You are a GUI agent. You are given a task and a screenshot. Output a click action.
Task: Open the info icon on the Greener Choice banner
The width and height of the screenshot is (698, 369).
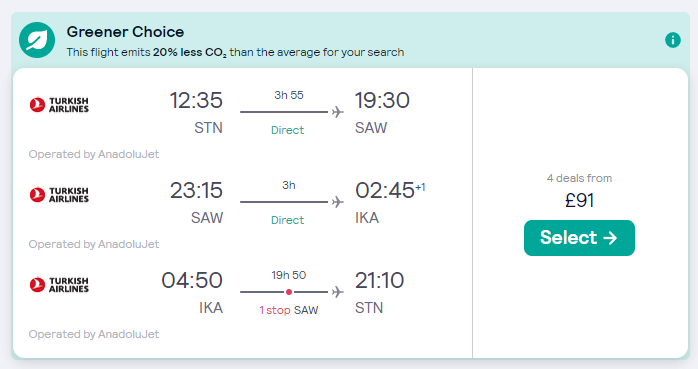(x=673, y=40)
